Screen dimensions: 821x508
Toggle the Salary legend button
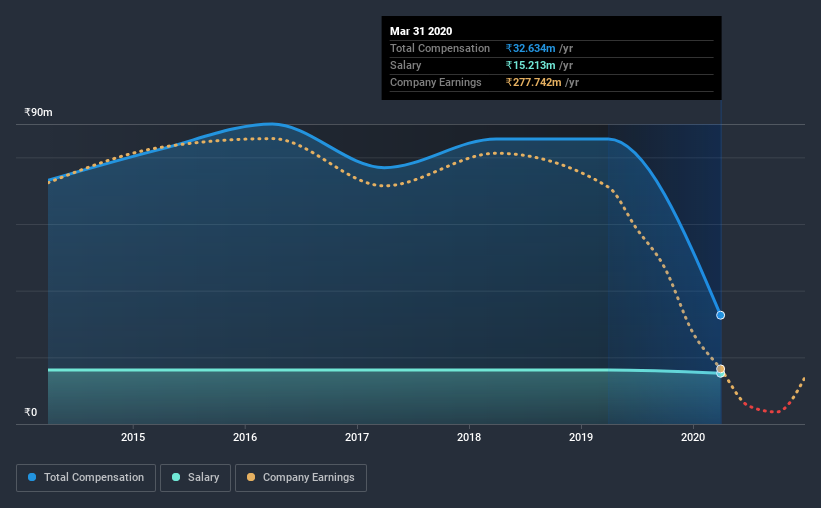pos(195,478)
